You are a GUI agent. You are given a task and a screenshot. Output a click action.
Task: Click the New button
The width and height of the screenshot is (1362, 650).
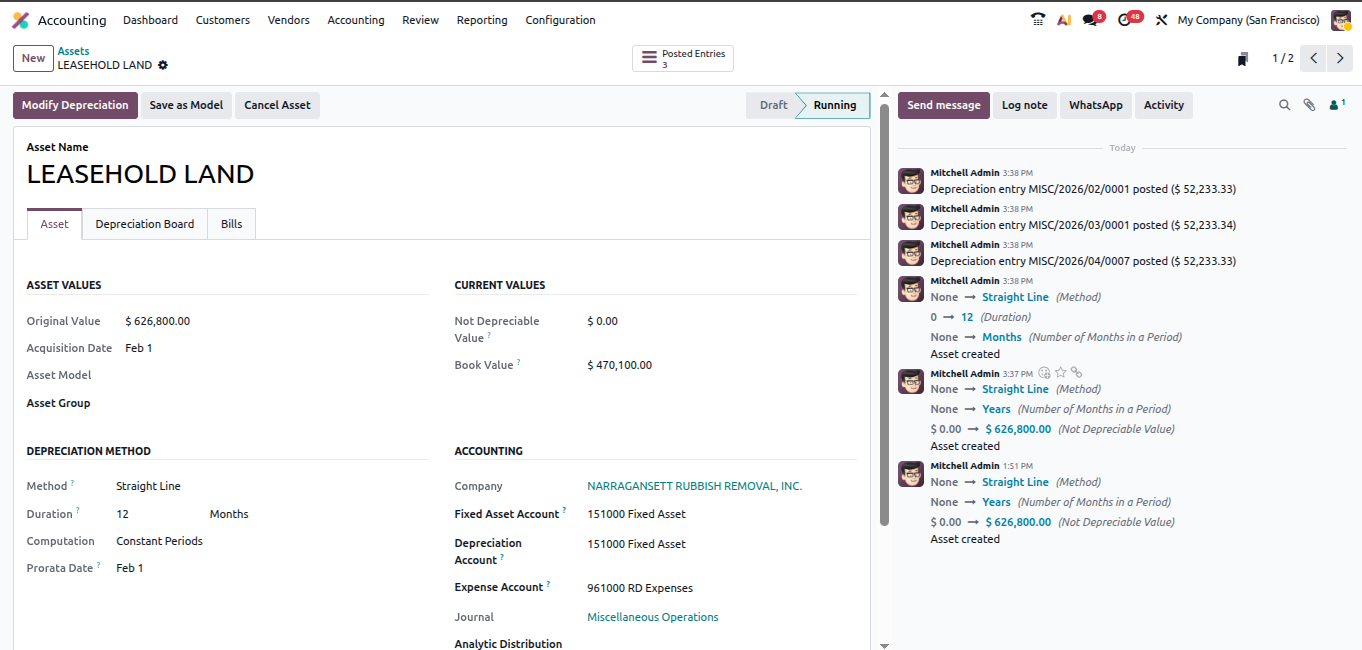coord(33,58)
